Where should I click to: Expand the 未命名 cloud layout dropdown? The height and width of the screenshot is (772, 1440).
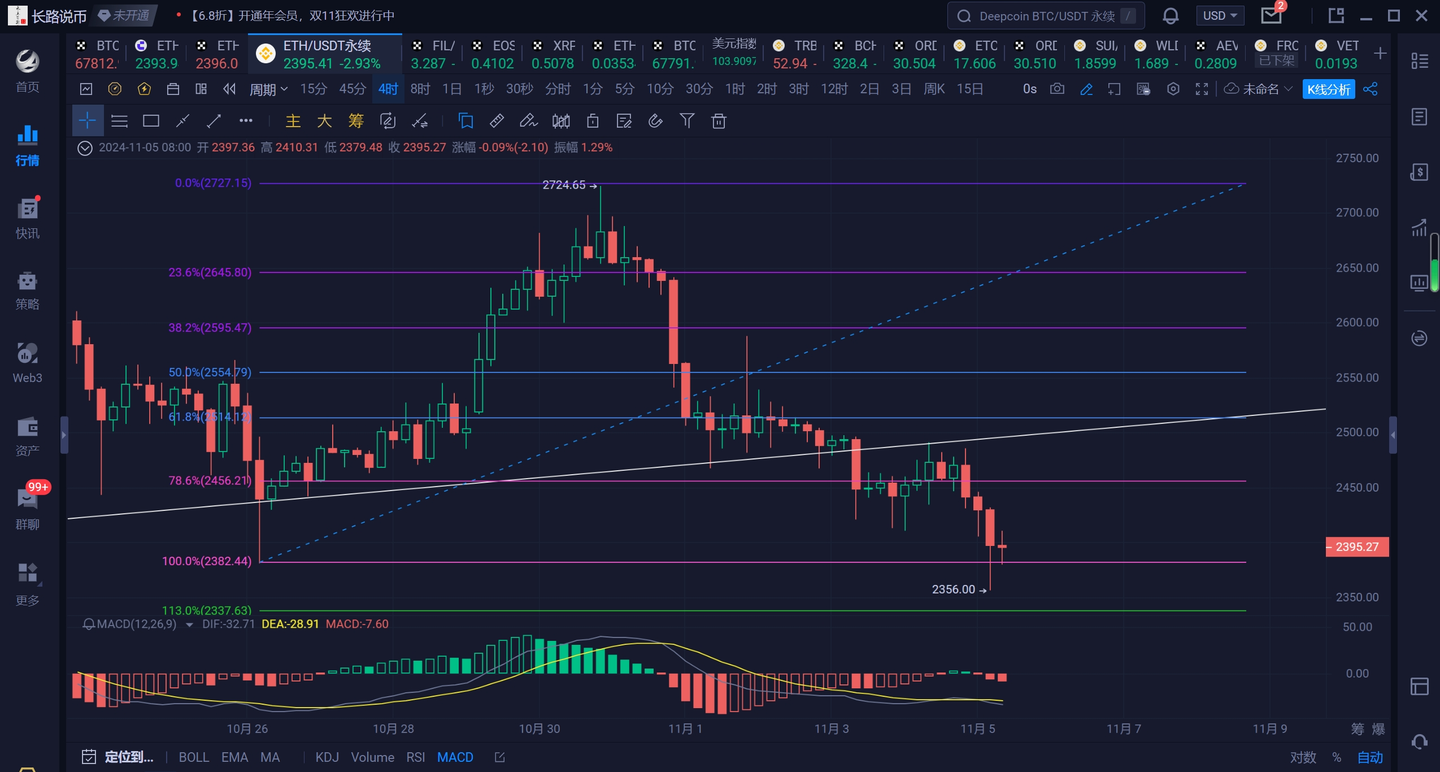[1258, 89]
